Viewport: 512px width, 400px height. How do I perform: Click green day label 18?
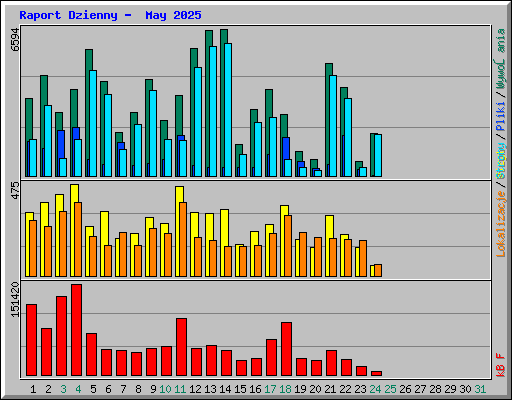pyautogui.click(x=285, y=389)
